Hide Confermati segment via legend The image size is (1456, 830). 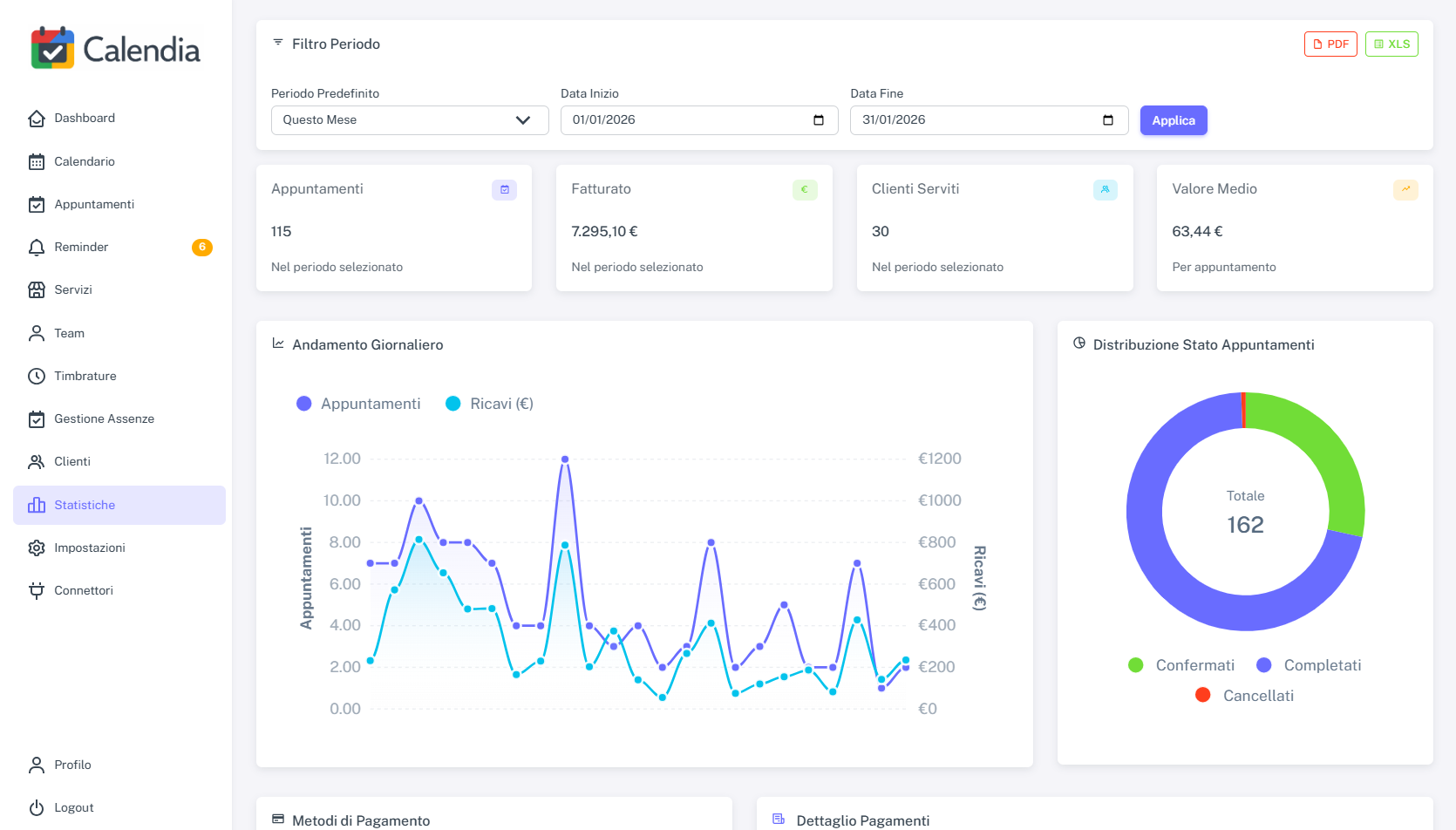1181,665
